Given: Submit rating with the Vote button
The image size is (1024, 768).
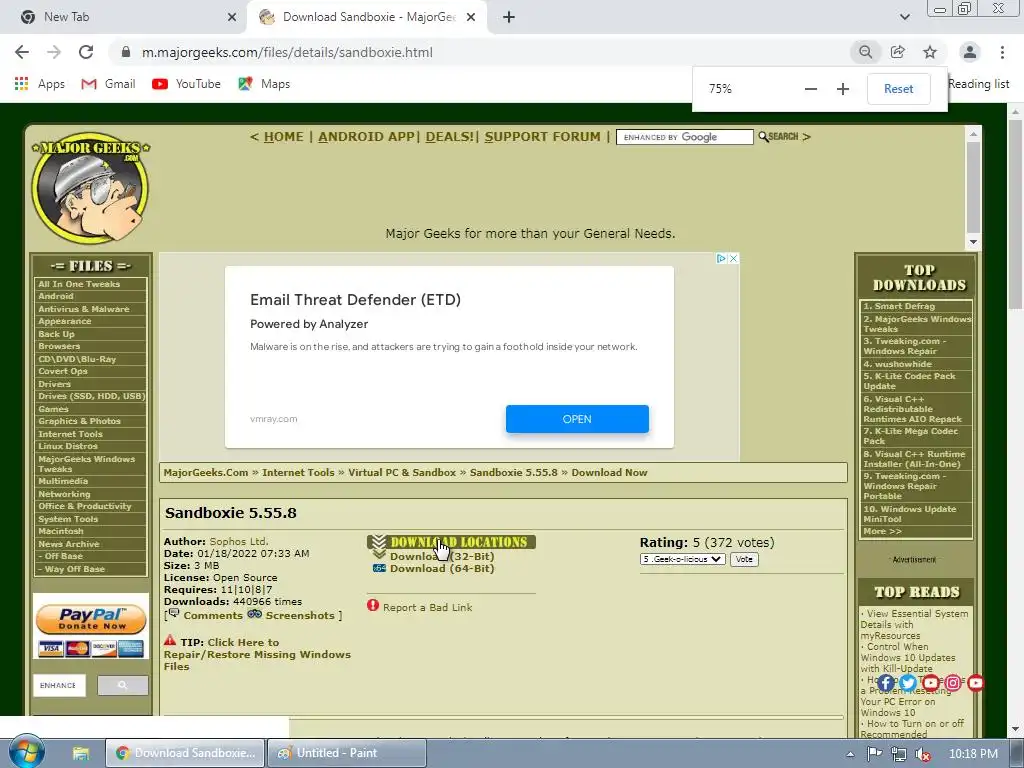Looking at the screenshot, I should 744,559.
